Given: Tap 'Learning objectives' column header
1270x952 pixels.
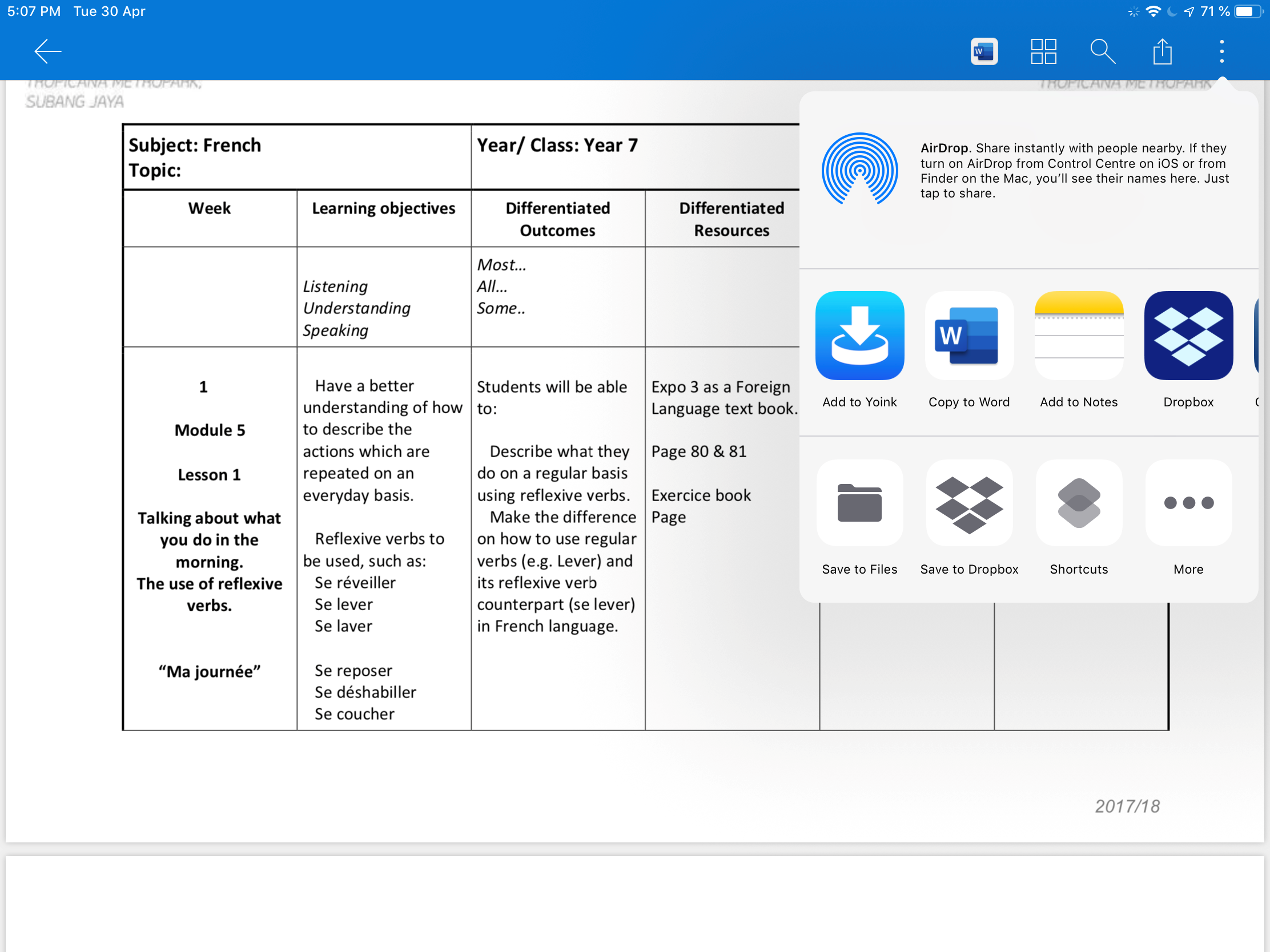Looking at the screenshot, I should [x=384, y=208].
